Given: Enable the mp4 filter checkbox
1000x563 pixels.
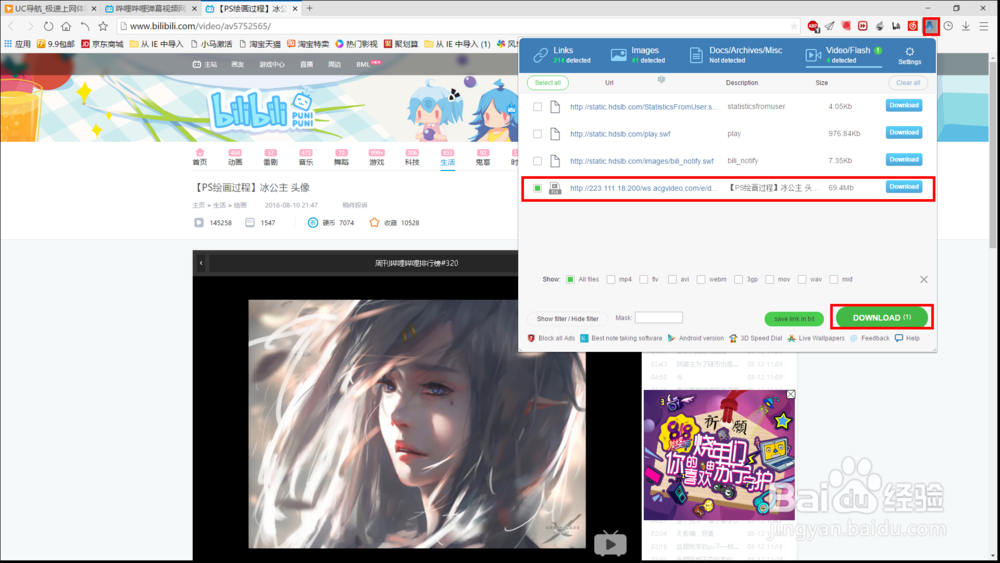Looking at the screenshot, I should [611, 279].
